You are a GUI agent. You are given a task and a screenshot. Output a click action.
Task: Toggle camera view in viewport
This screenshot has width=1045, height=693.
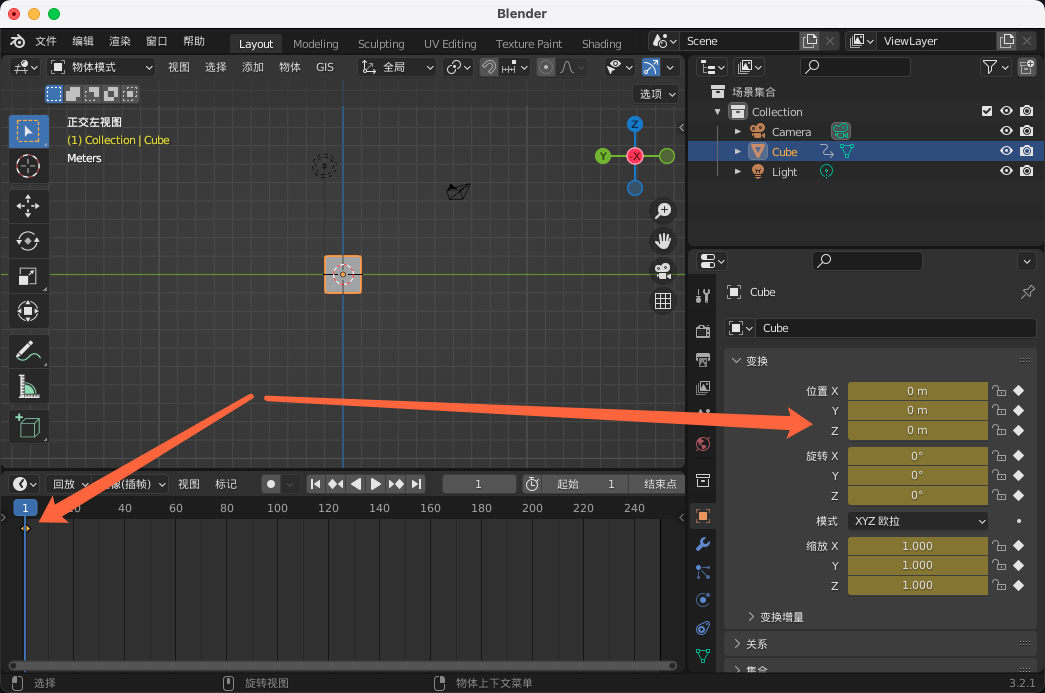[x=663, y=271]
